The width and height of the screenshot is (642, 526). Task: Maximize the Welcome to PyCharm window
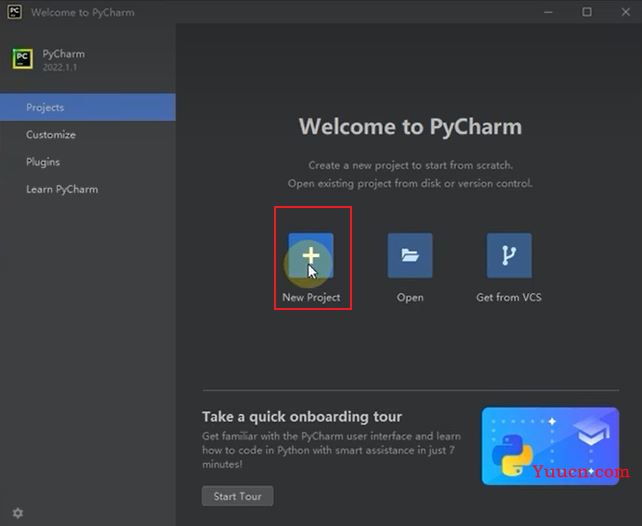coord(587,12)
